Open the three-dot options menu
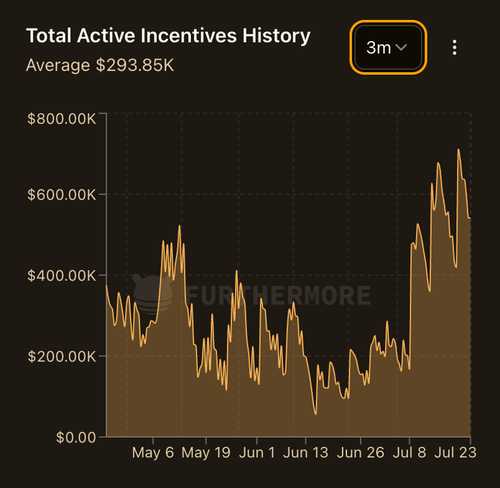 click(455, 48)
